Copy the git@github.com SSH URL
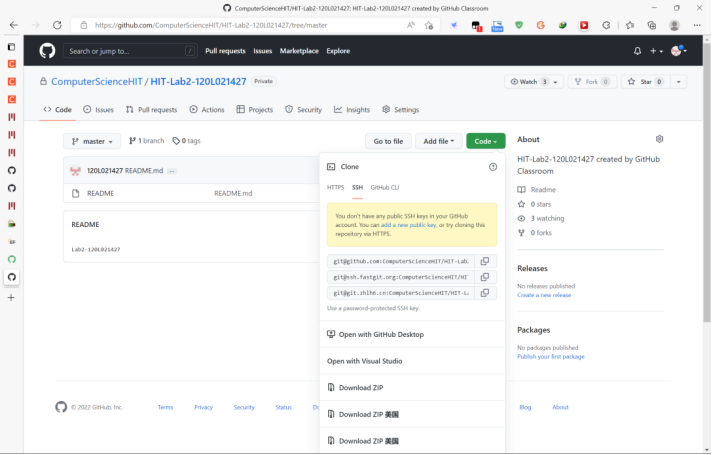Viewport: 712px width, 455px height. pos(485,261)
